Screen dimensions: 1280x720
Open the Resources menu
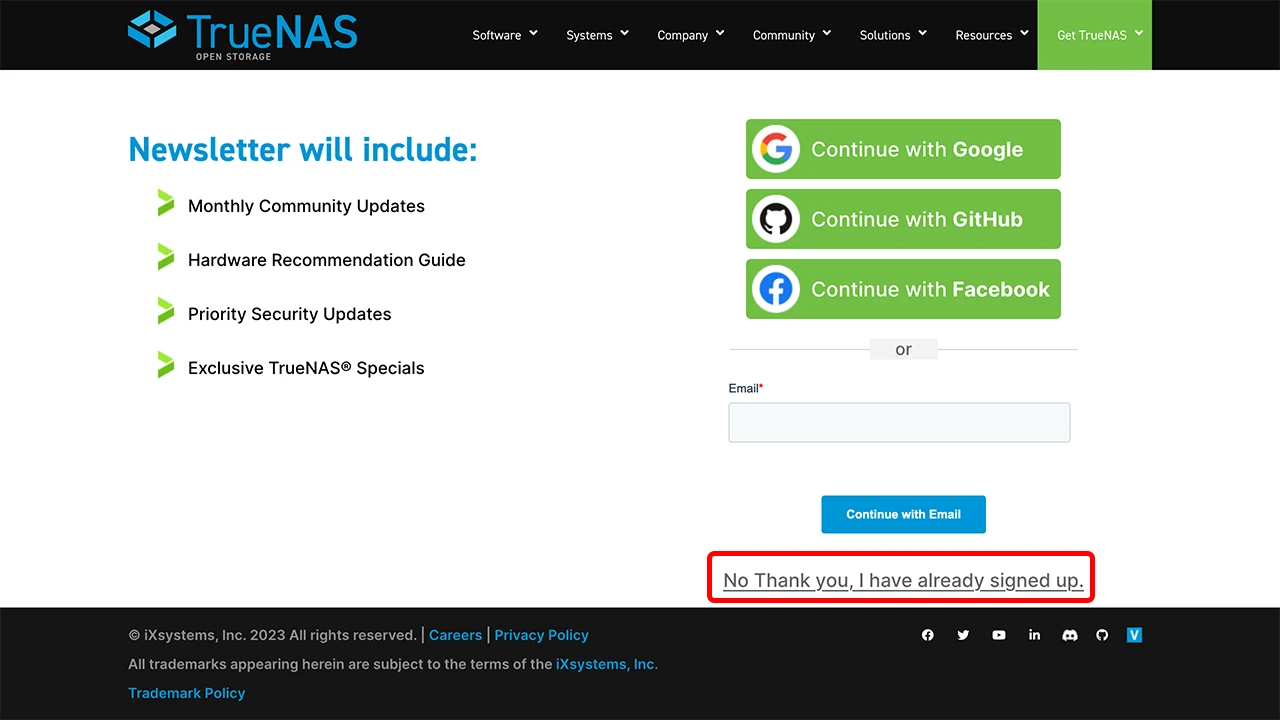click(991, 35)
